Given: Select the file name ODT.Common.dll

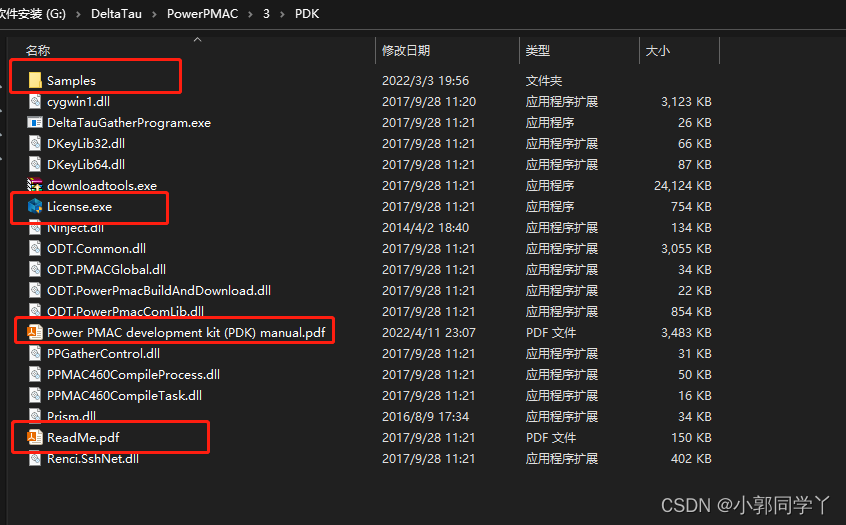Looking at the screenshot, I should point(96,249).
